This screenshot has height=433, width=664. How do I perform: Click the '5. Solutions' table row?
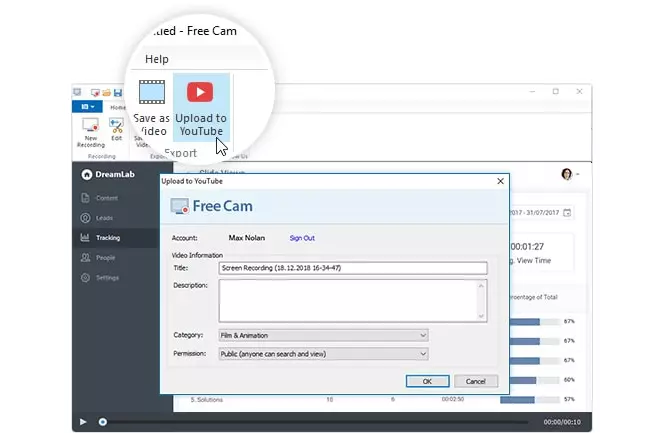coord(207,400)
